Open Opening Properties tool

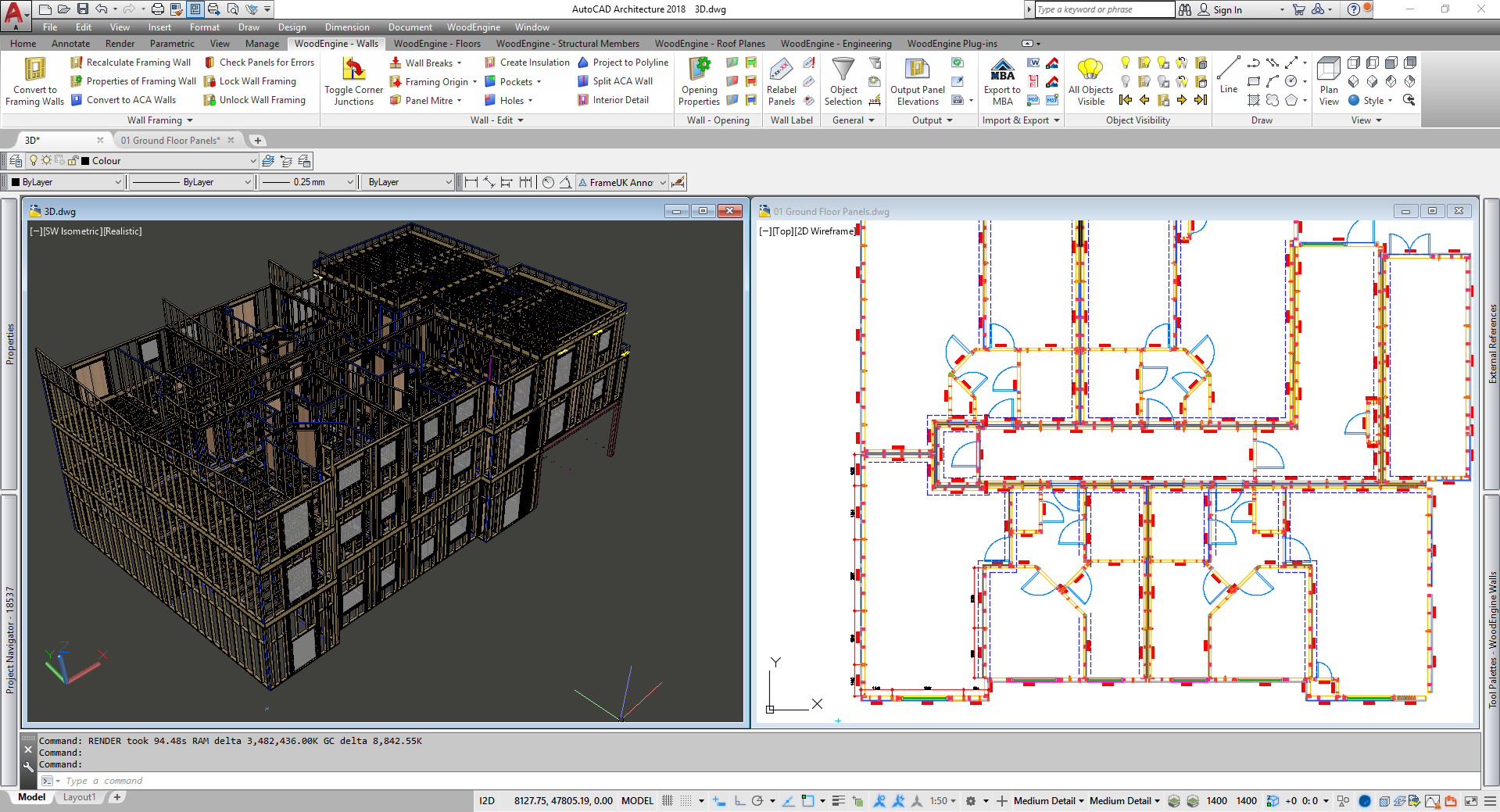point(699,80)
